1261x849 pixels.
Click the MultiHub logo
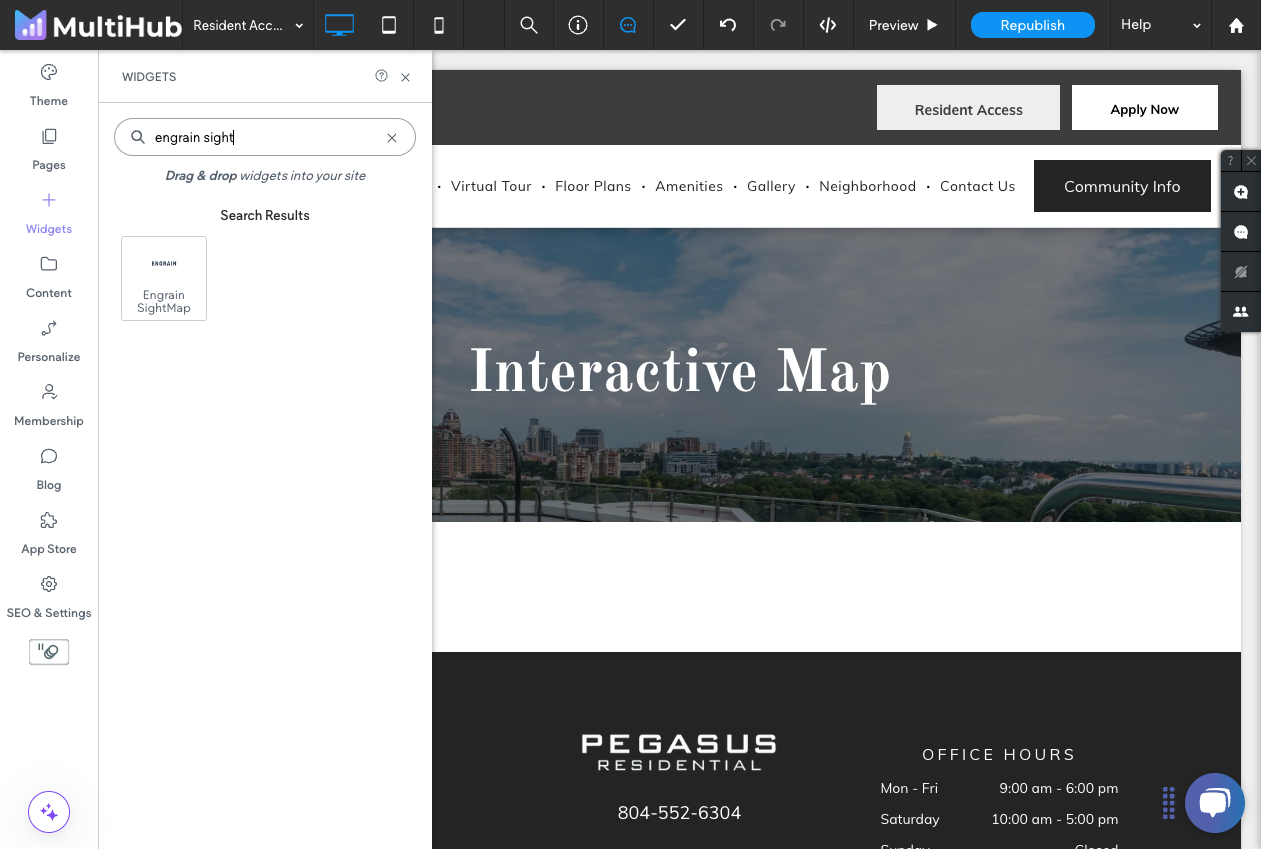coord(98,25)
